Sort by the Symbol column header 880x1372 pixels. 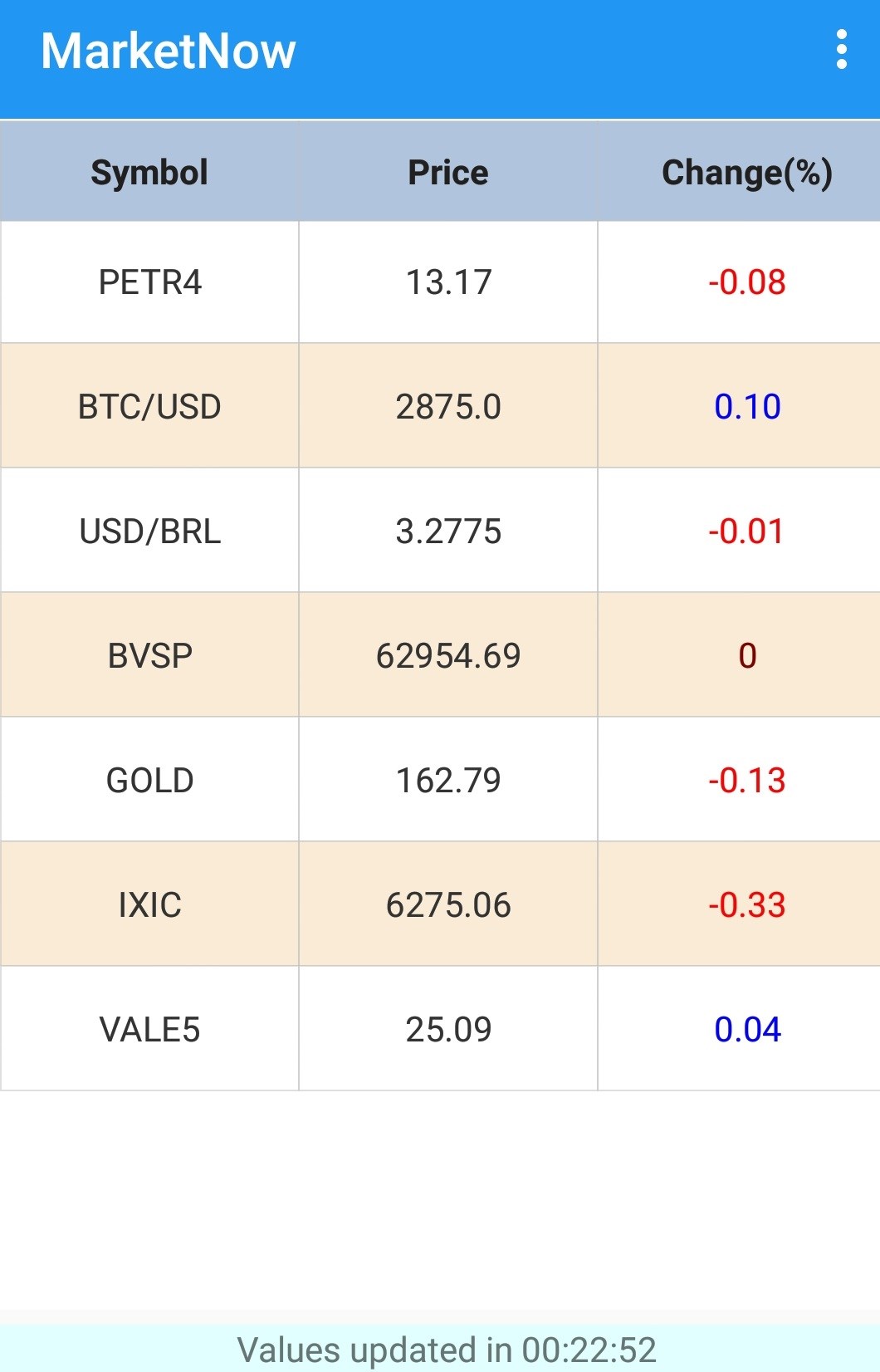click(149, 173)
